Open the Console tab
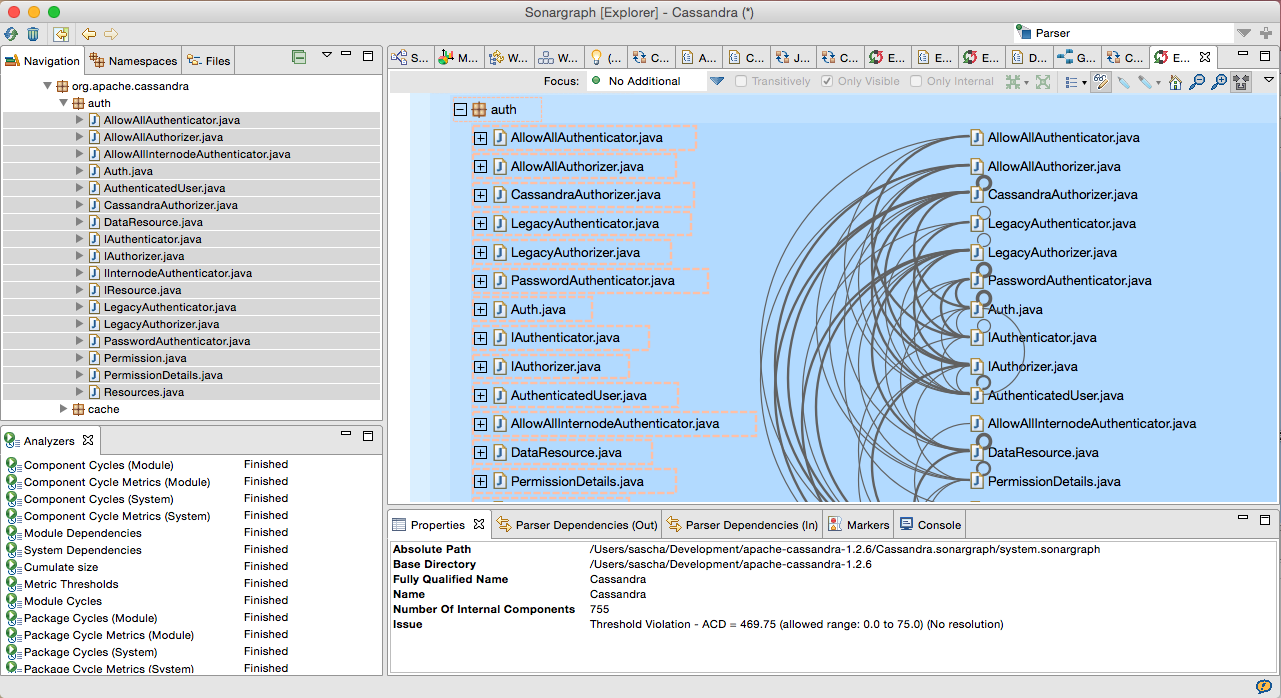1281x698 pixels. (930, 524)
